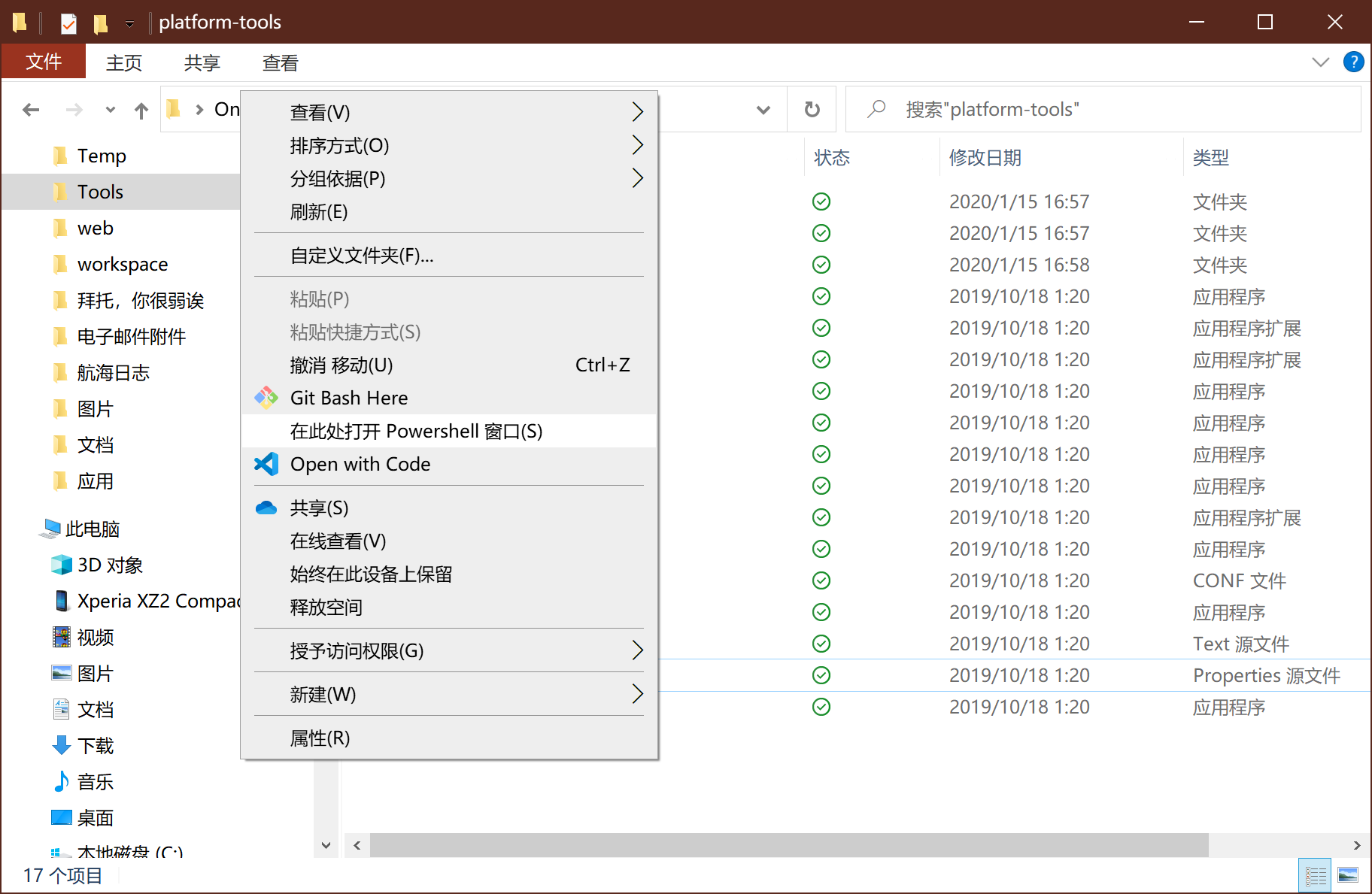Select the CONF 文件 row

1014,580
